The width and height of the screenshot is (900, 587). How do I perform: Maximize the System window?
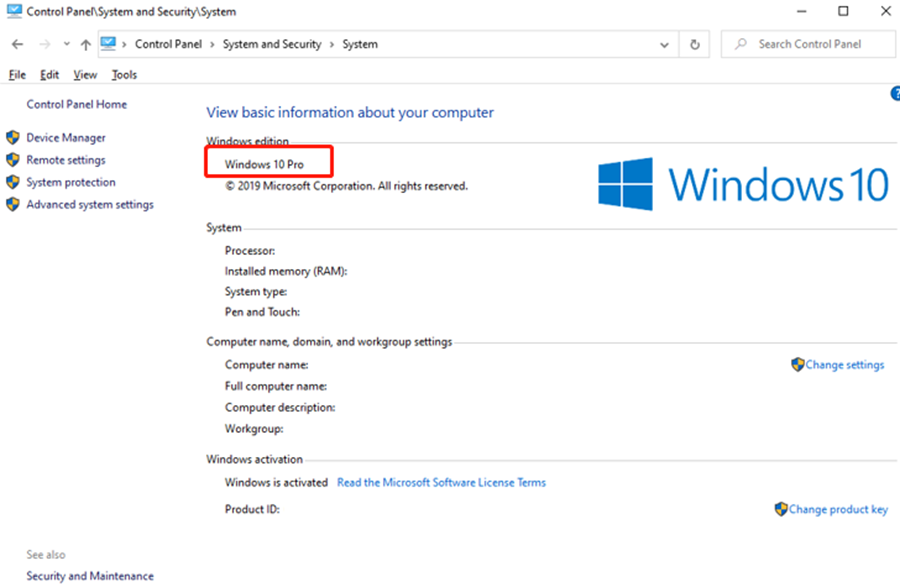tap(843, 11)
